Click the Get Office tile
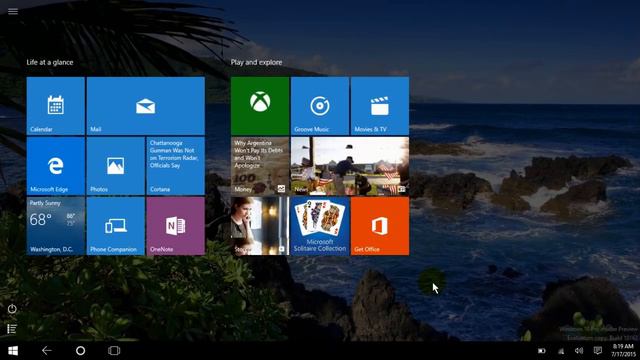The width and height of the screenshot is (640, 360). coord(380,226)
